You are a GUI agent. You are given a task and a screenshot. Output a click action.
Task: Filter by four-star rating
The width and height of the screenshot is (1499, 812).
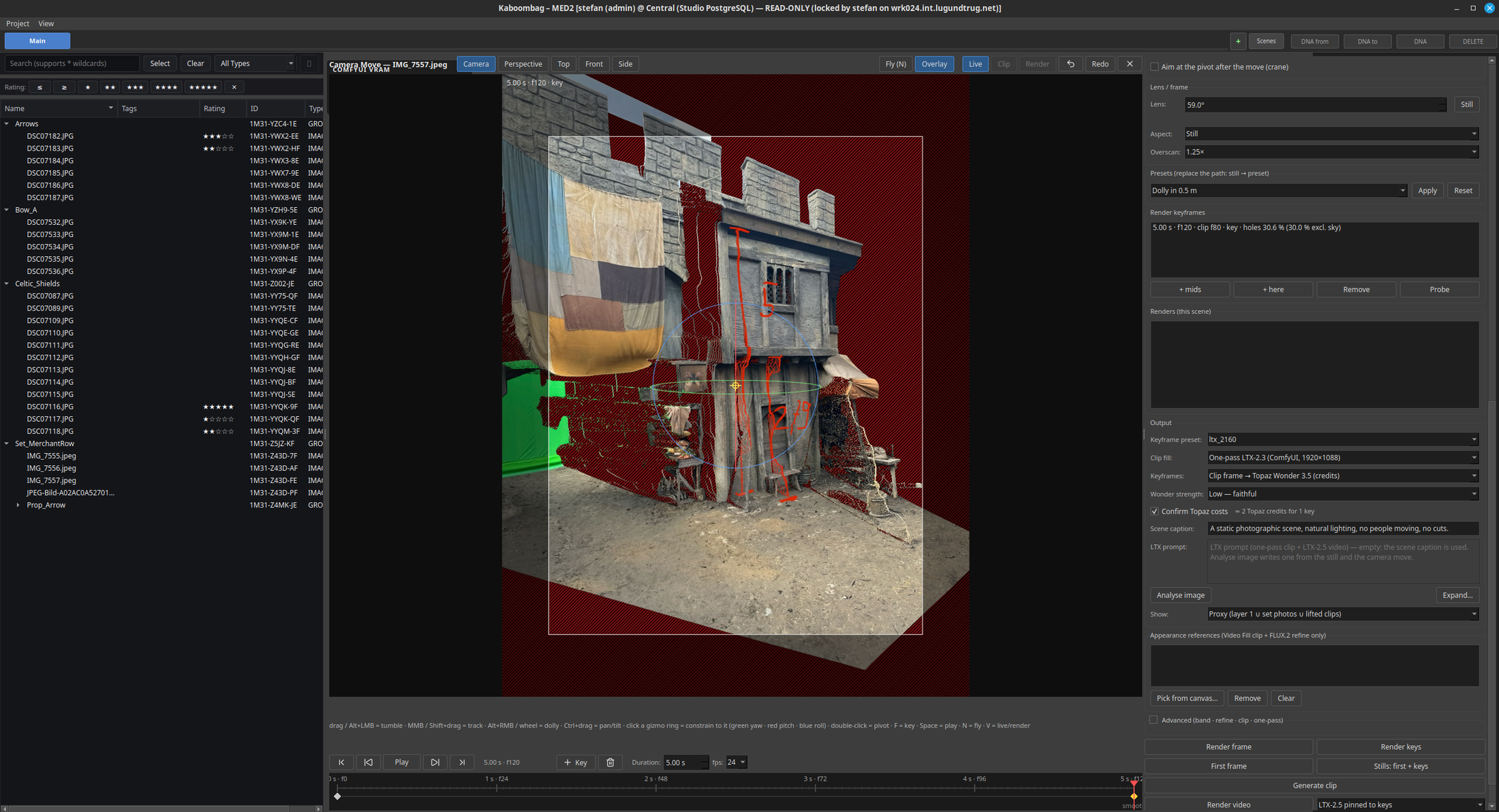click(166, 87)
